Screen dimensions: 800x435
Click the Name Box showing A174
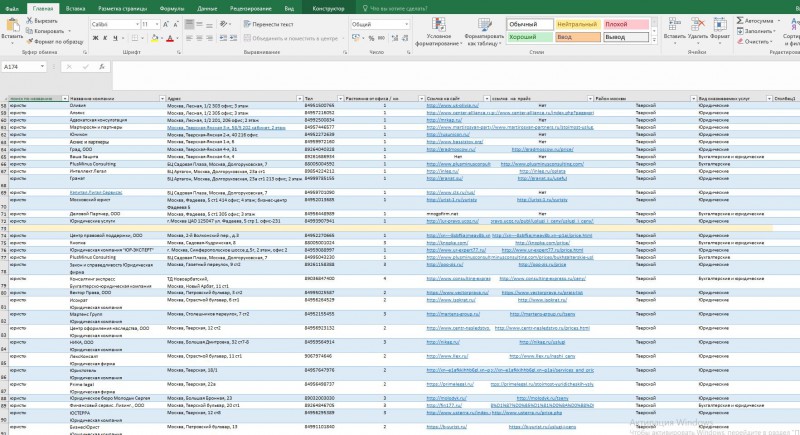[x=23, y=67]
